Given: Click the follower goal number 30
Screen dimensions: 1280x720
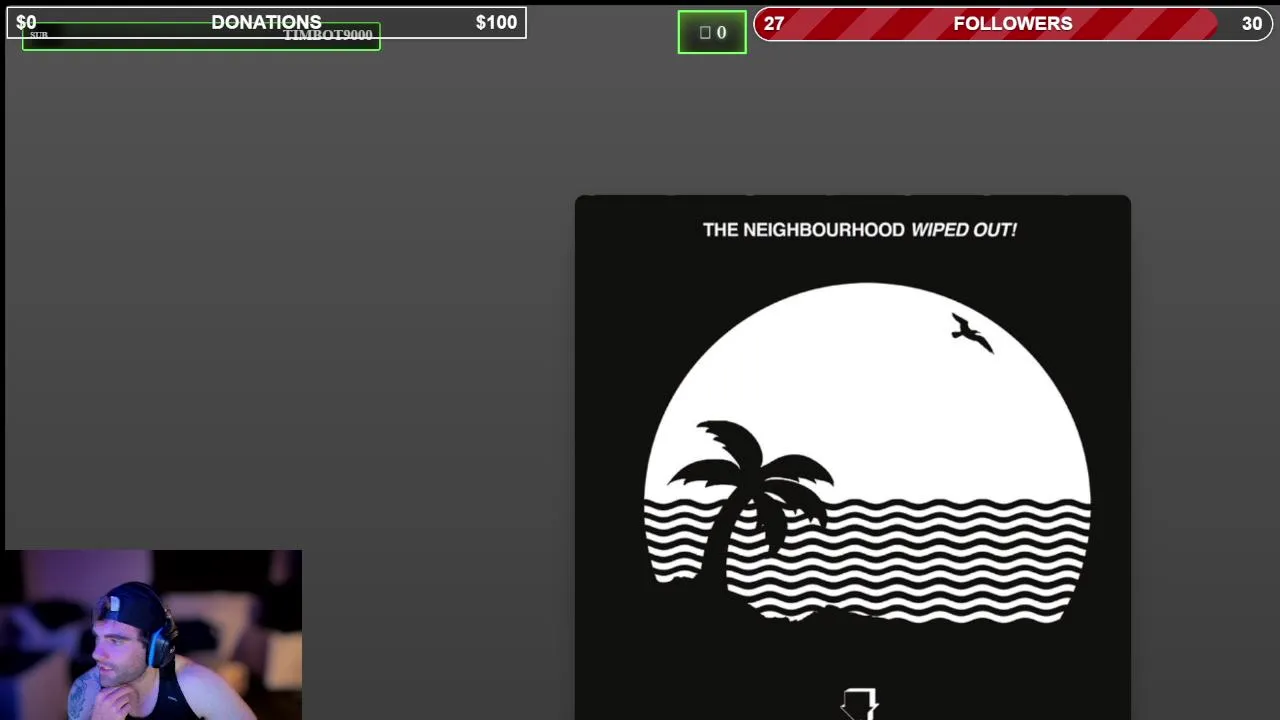Looking at the screenshot, I should click(1252, 23).
